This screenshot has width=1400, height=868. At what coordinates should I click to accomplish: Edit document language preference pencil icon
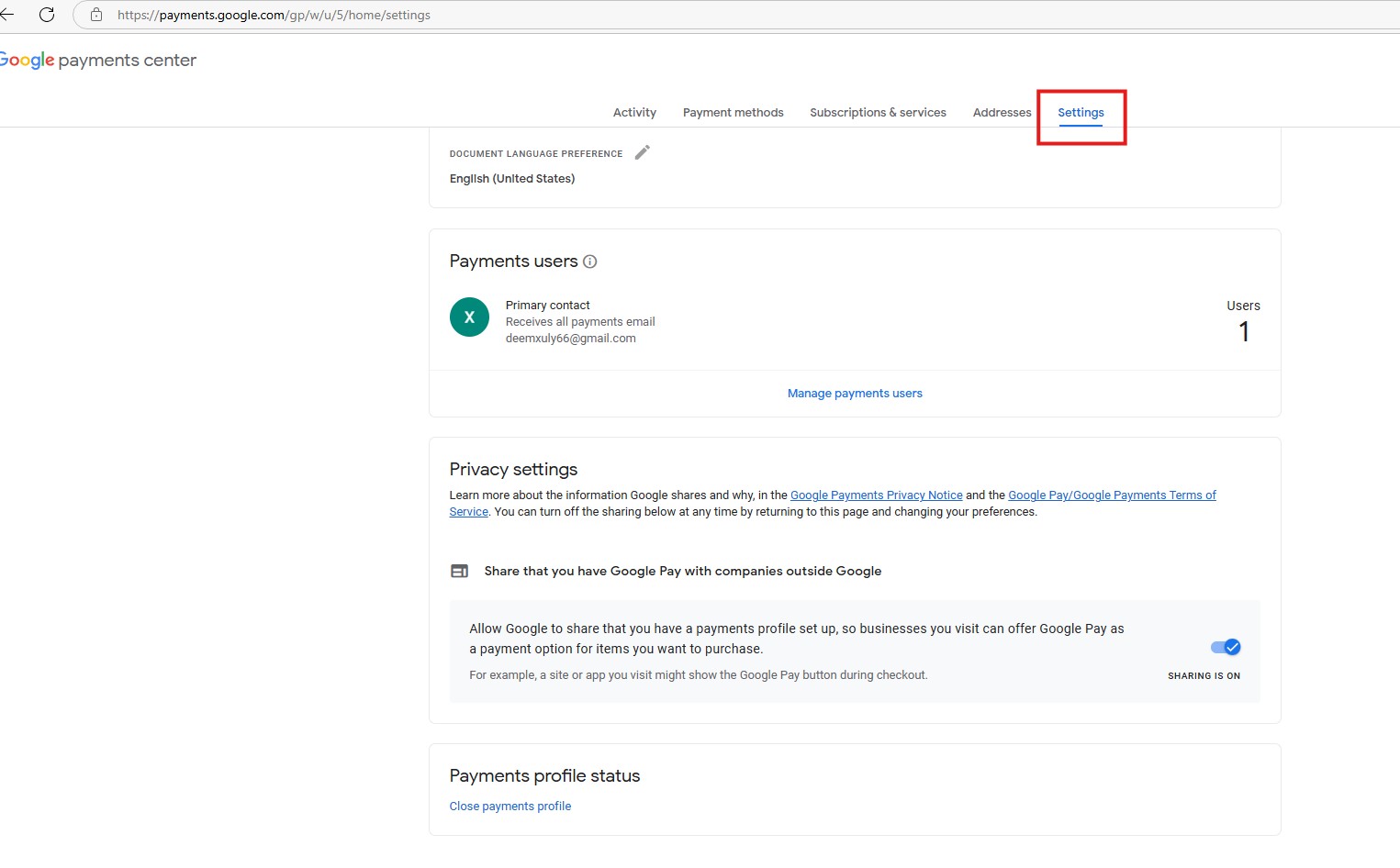643,152
